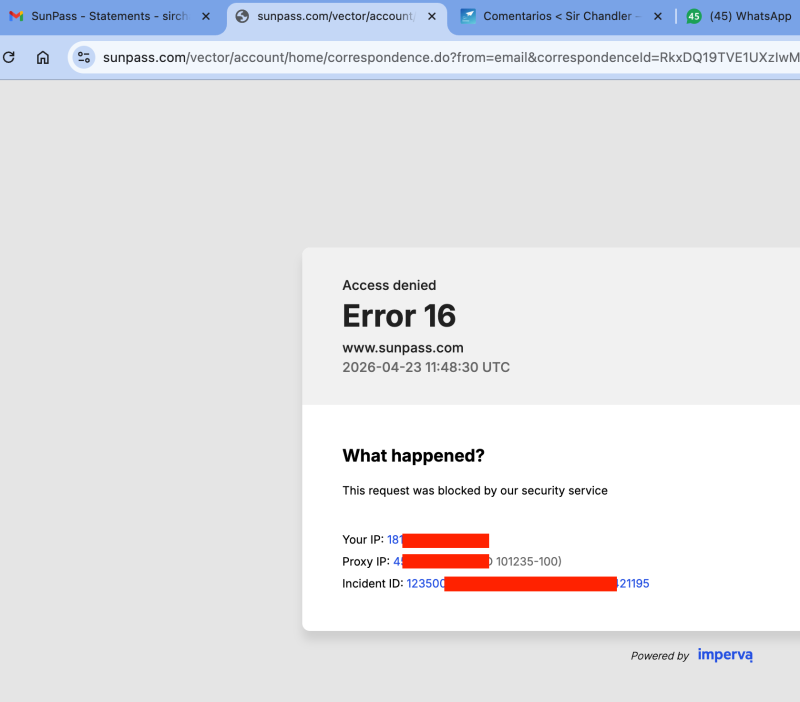The height and width of the screenshot is (702, 800).
Task: Click the Your IP address link
Action: pos(394,540)
